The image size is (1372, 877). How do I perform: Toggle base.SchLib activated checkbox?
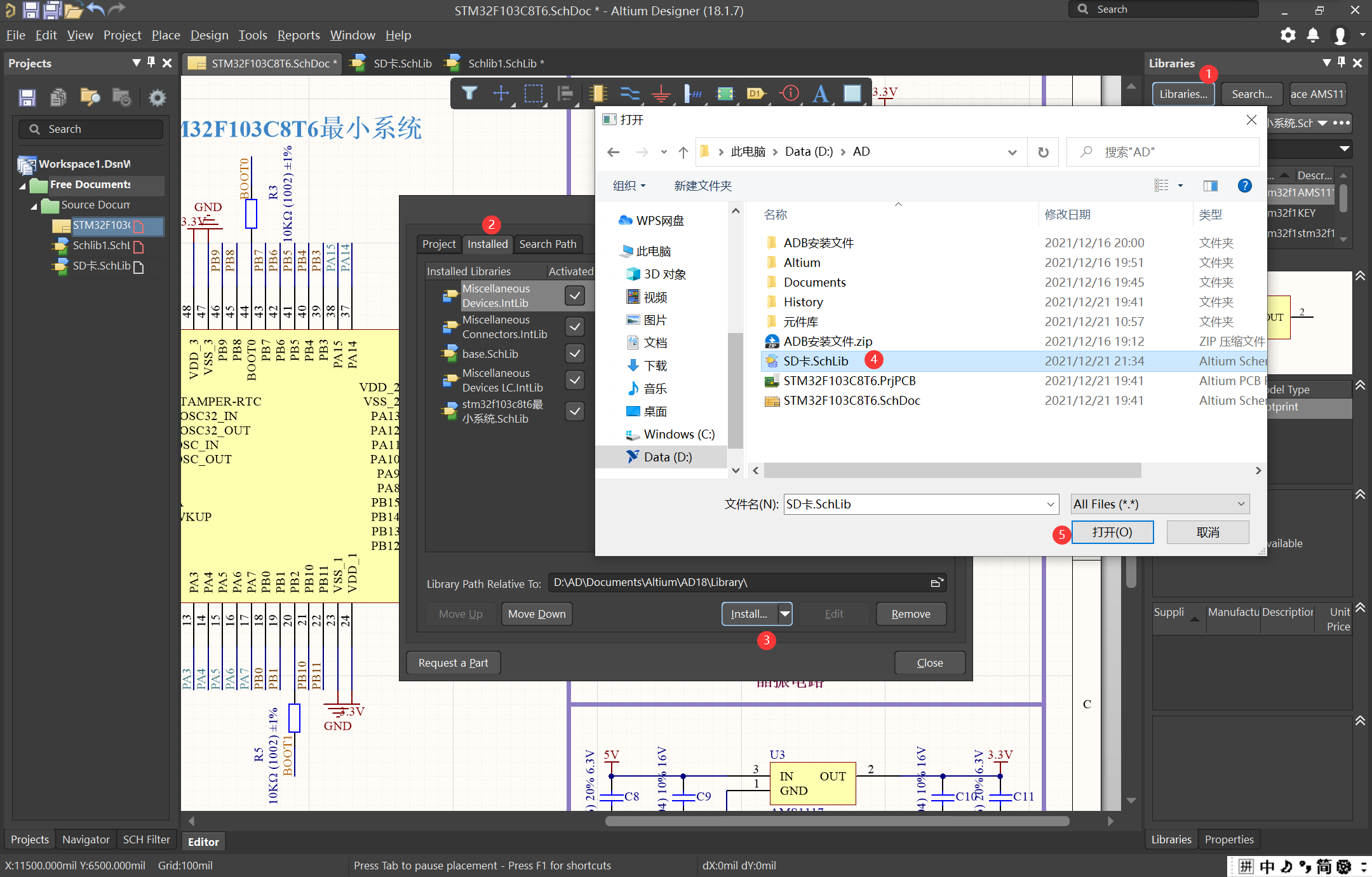pos(574,354)
